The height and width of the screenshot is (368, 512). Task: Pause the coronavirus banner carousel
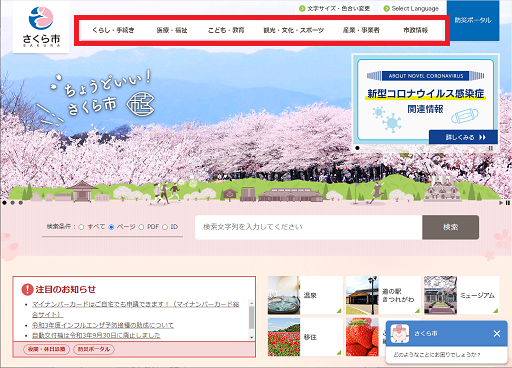[x=491, y=148]
